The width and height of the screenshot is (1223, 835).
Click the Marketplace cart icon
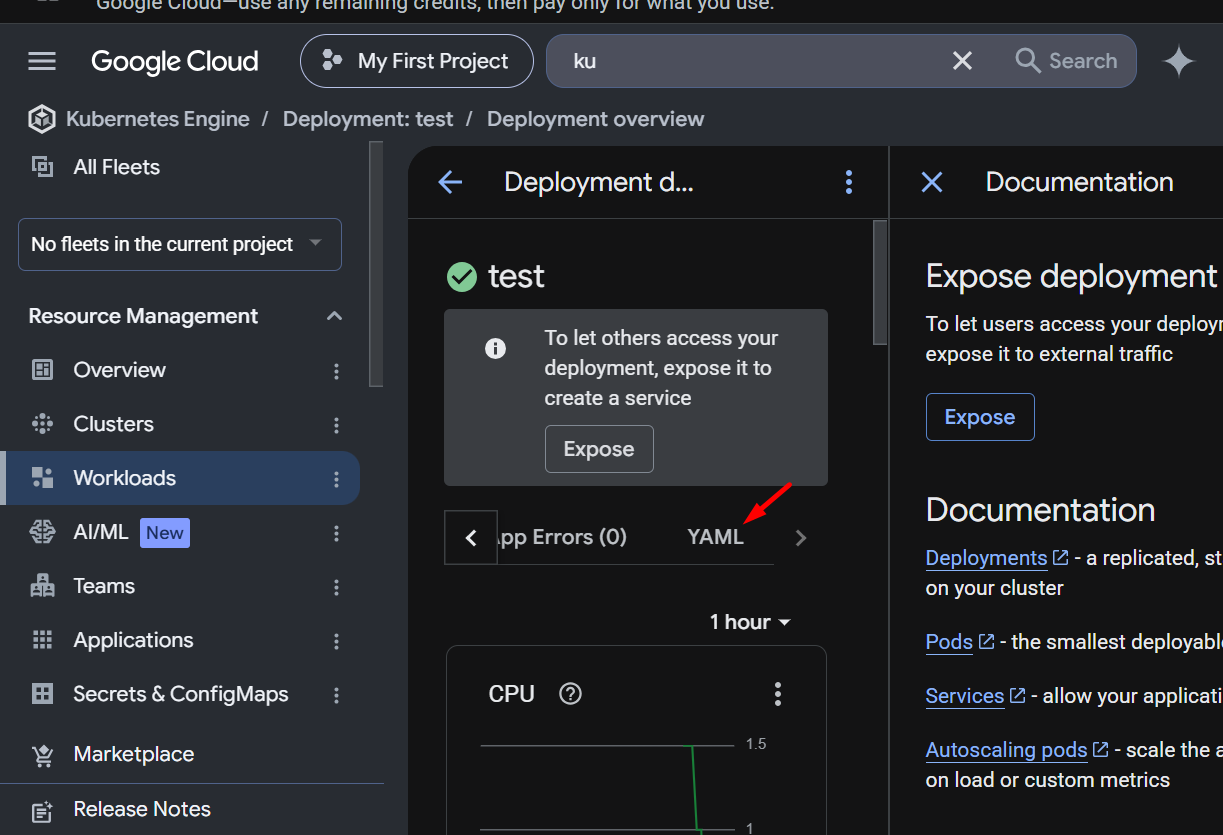pyautogui.click(x=42, y=755)
